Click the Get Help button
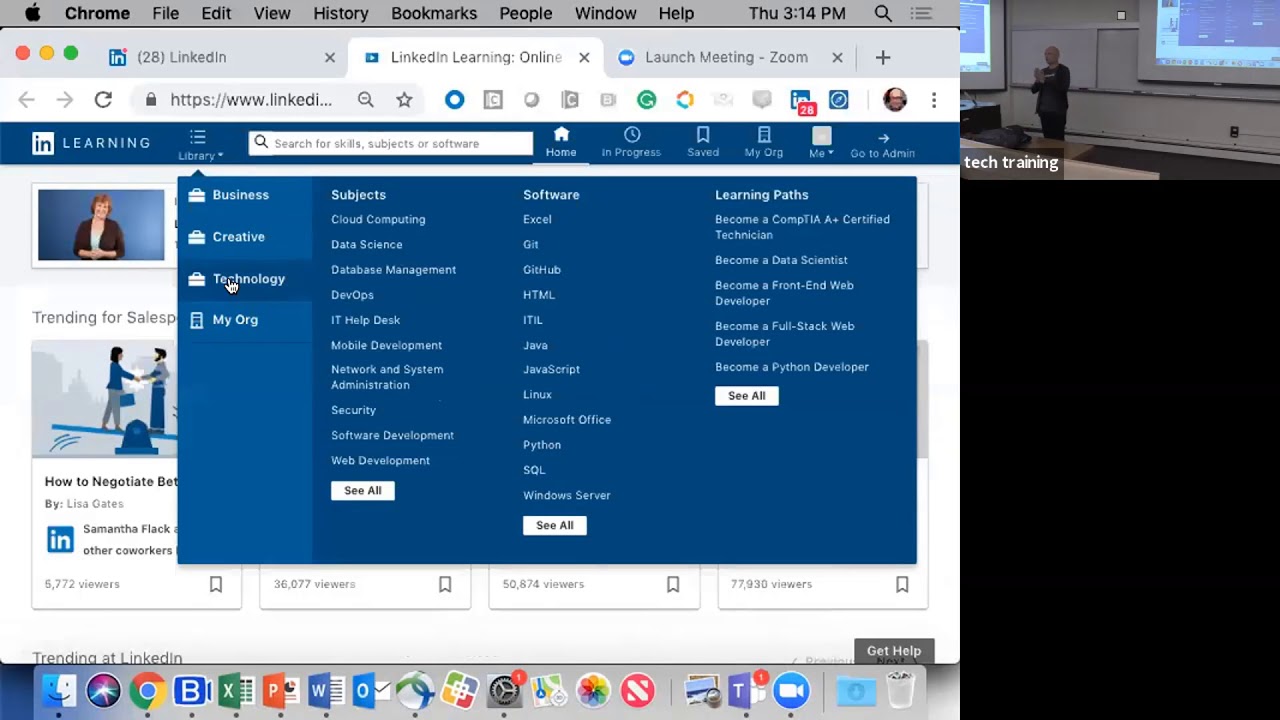 click(x=894, y=651)
